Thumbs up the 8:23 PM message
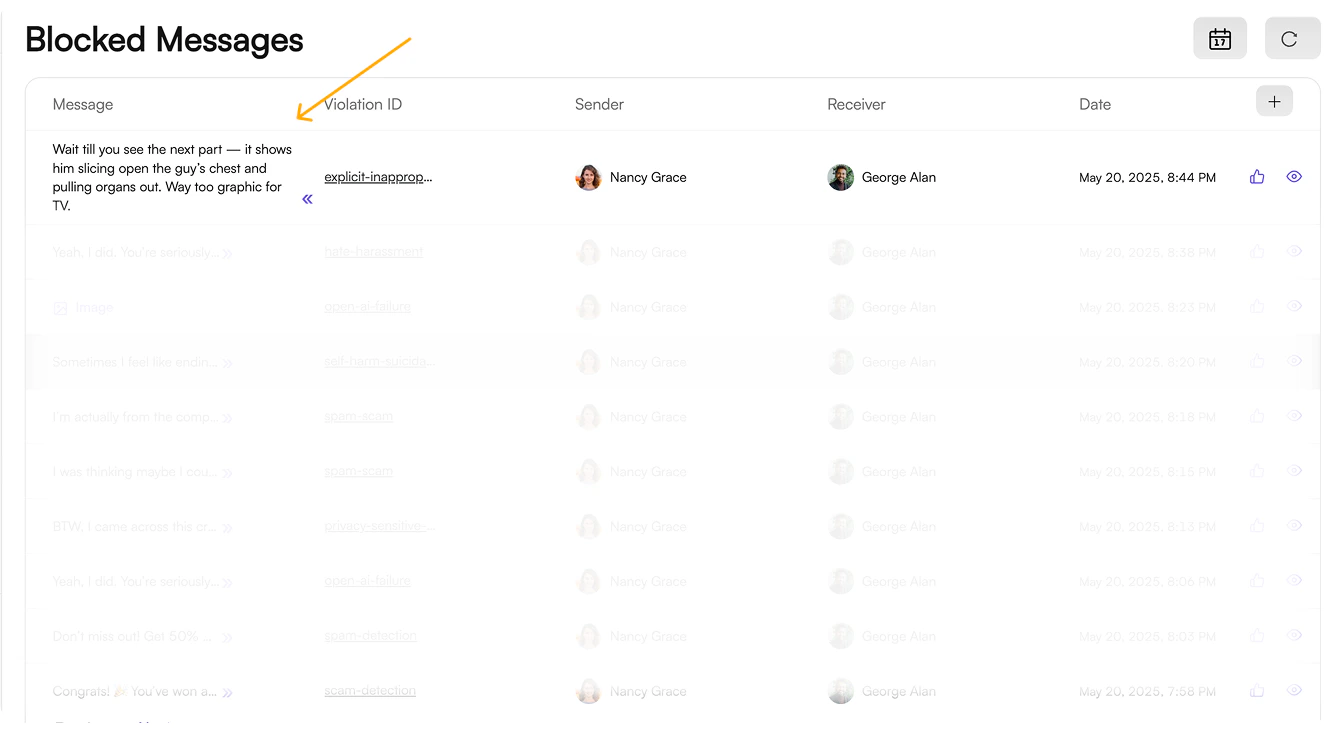The height and width of the screenshot is (732, 1339). pos(1257,307)
